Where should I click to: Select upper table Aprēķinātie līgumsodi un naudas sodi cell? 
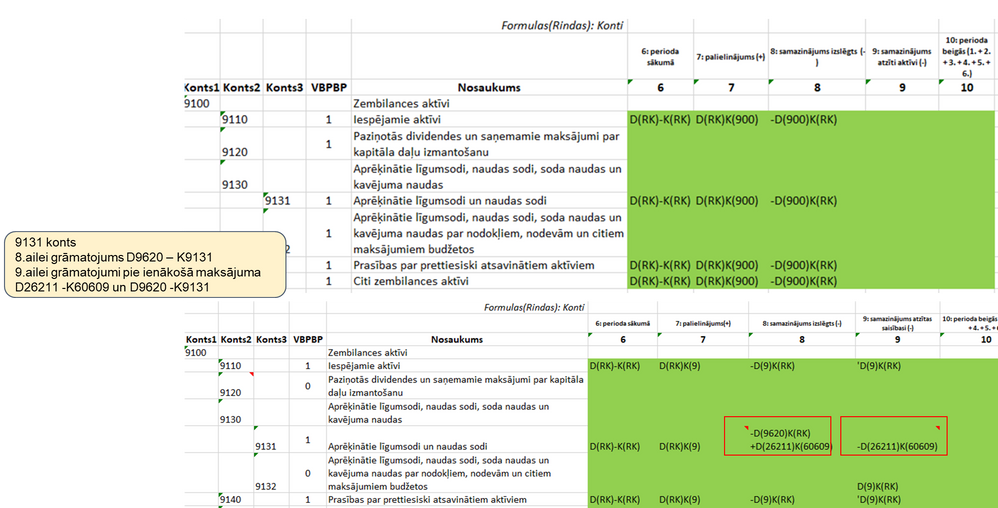(x=489, y=201)
